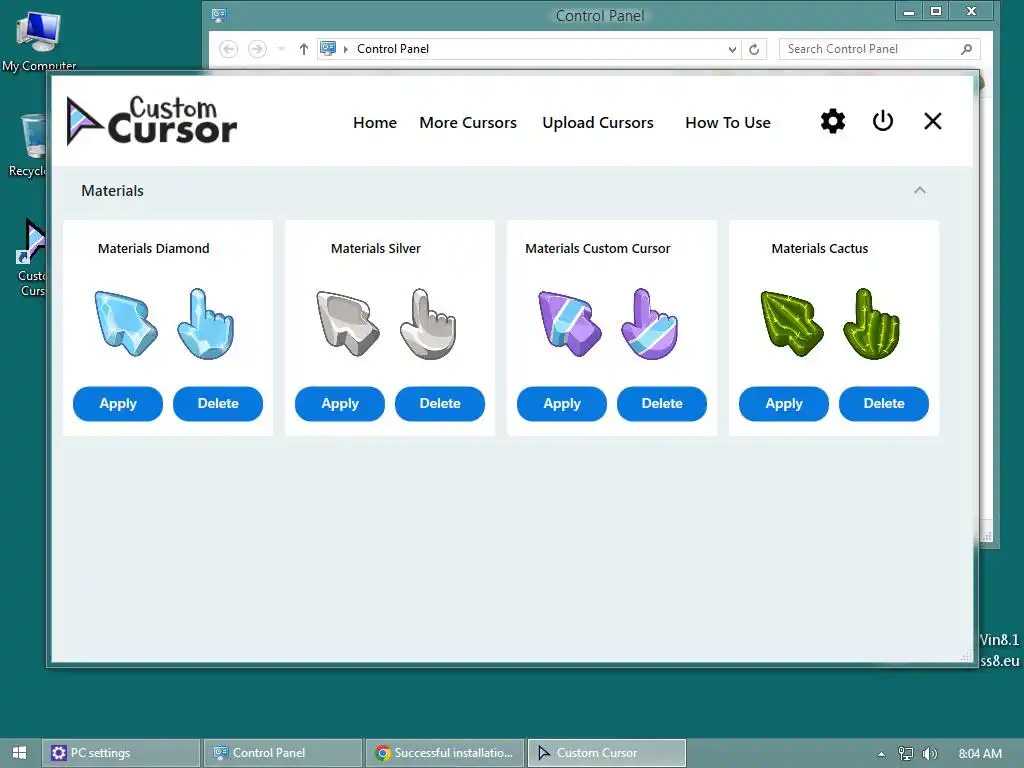This screenshot has height=768, width=1024.
Task: Click Control Panel breadcrumb in address bar
Action: coord(392,49)
